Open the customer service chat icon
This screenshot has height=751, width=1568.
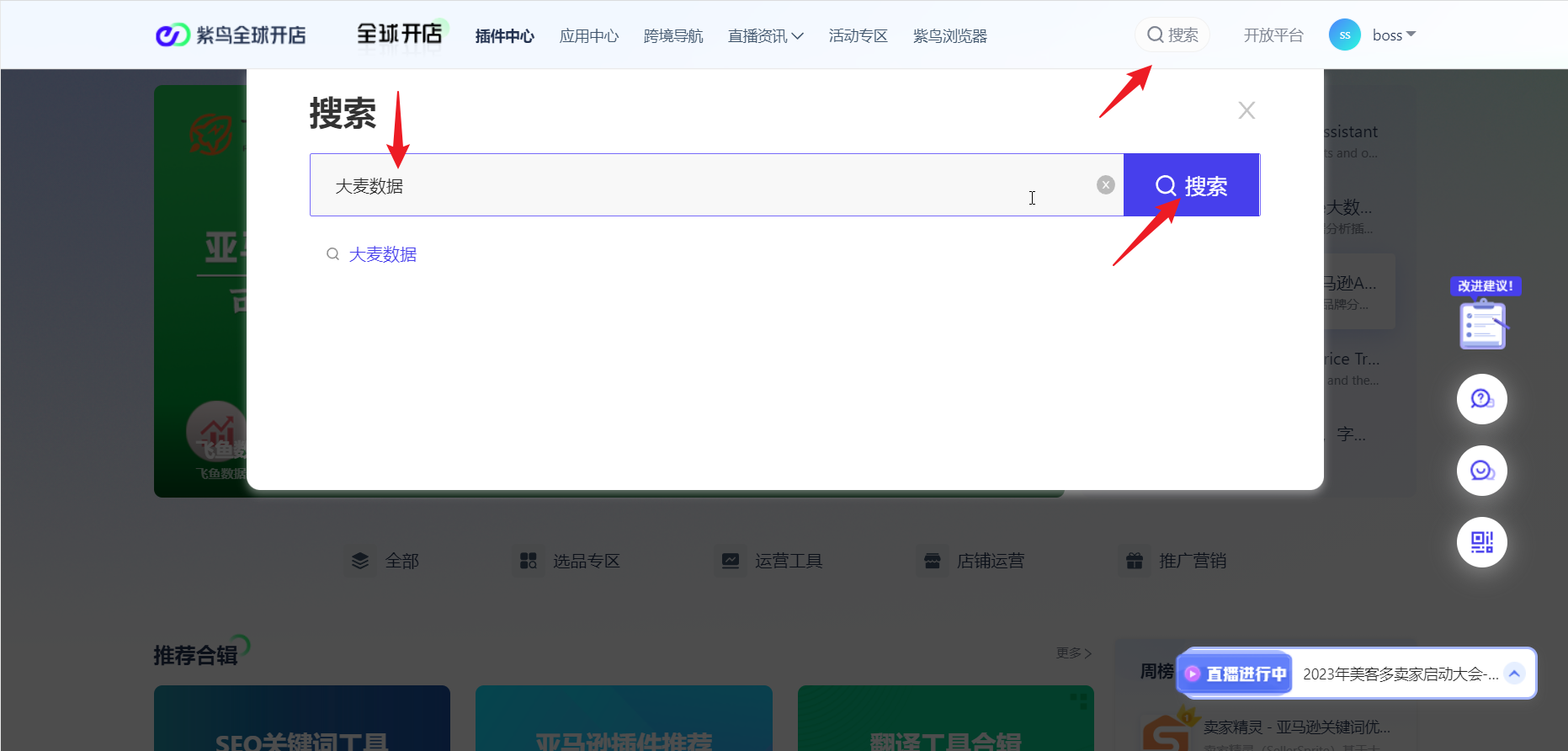1482,471
